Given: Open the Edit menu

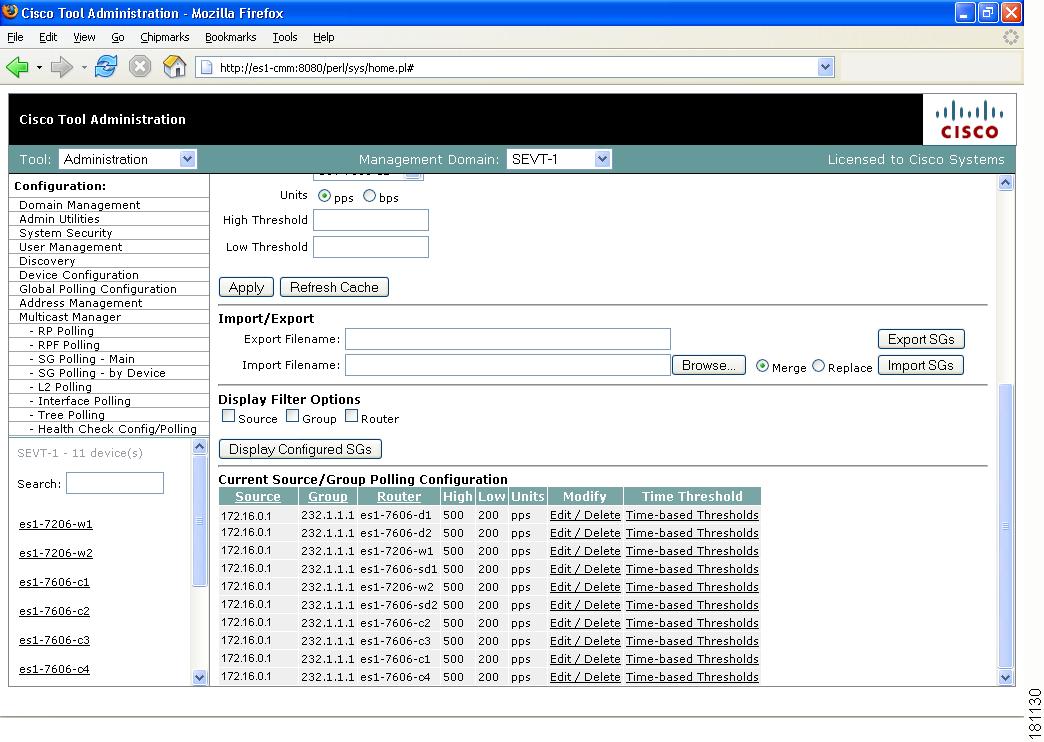Looking at the screenshot, I should (48, 37).
